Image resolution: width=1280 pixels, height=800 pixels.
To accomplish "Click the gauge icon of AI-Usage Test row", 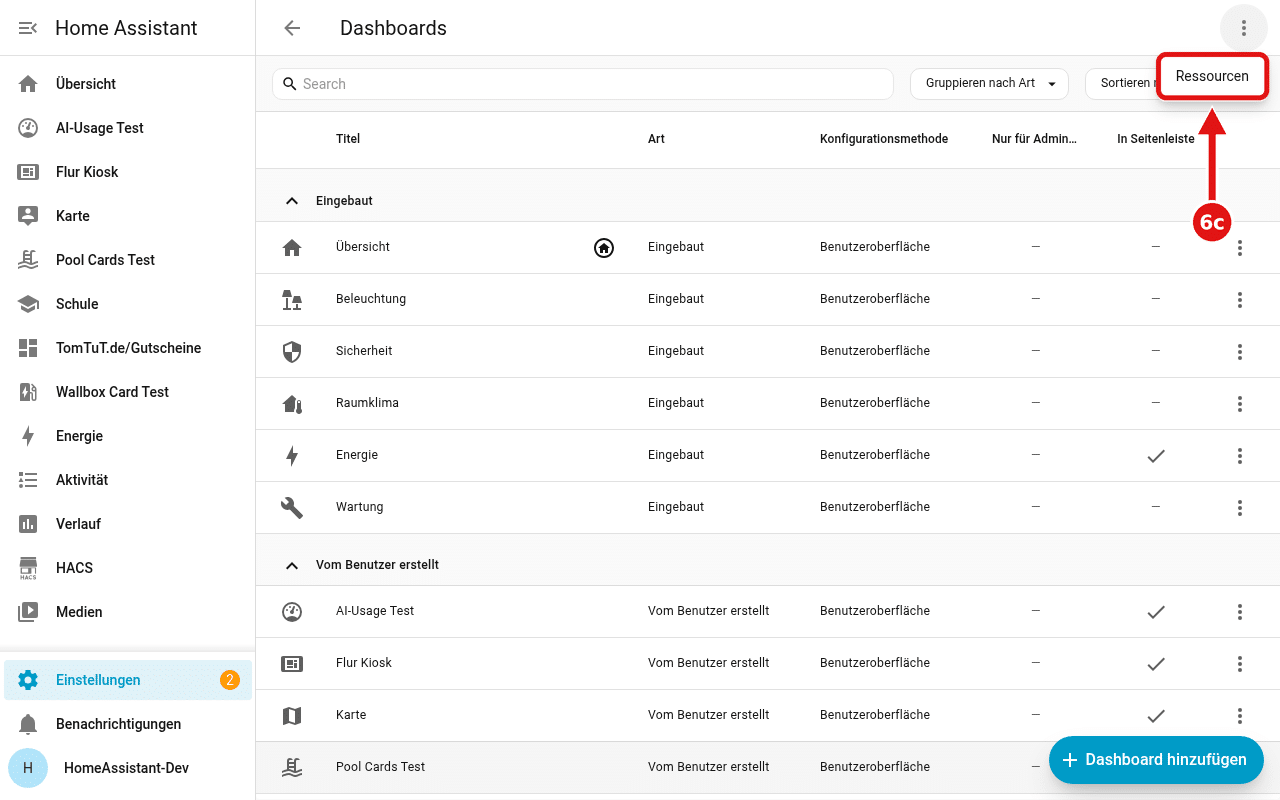I will point(292,612).
